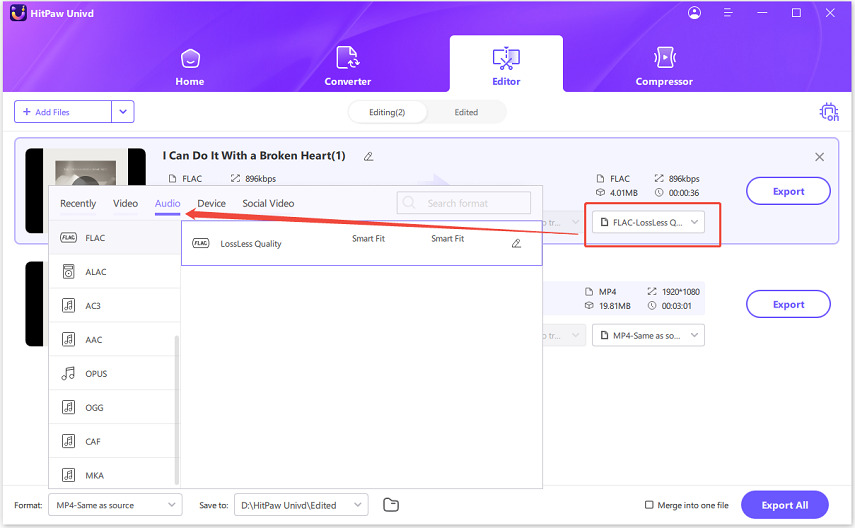Click the 4.01MB output size text
Viewport: 855px width, 528px height.
click(x=623, y=193)
